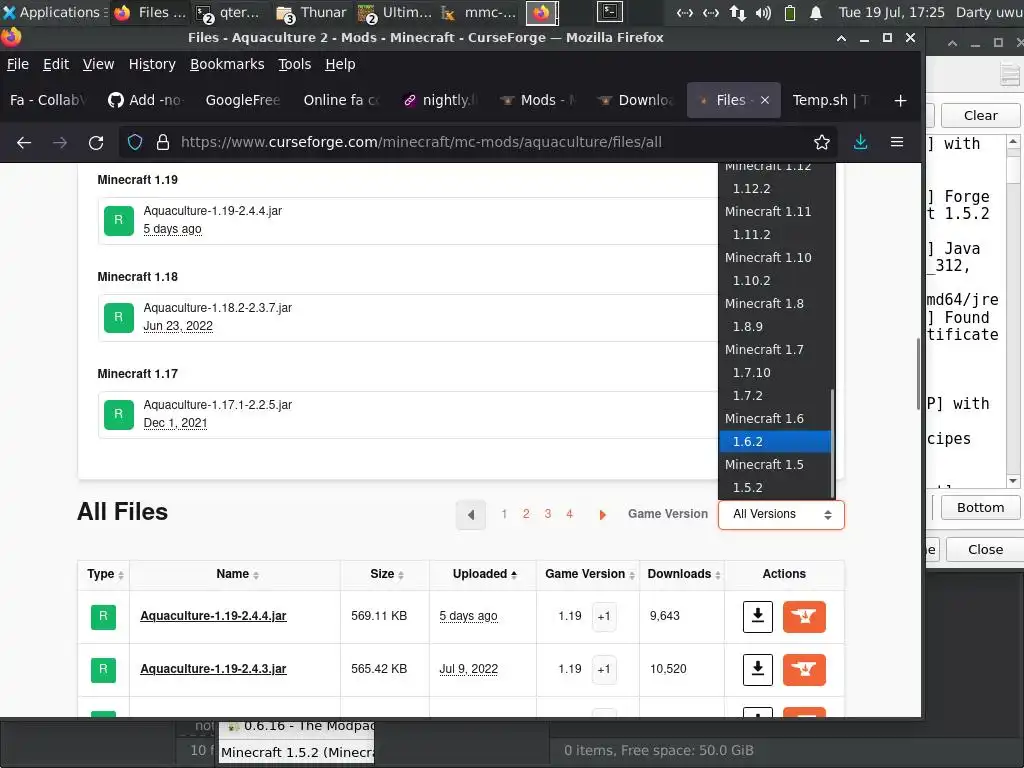
Task: Open the Bookmarks menu
Action: coord(227,64)
